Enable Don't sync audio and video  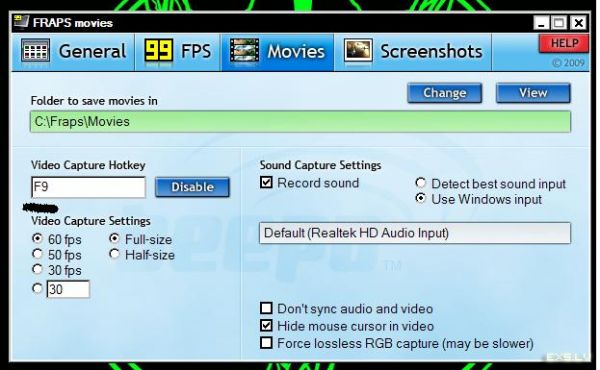[x=266, y=308]
